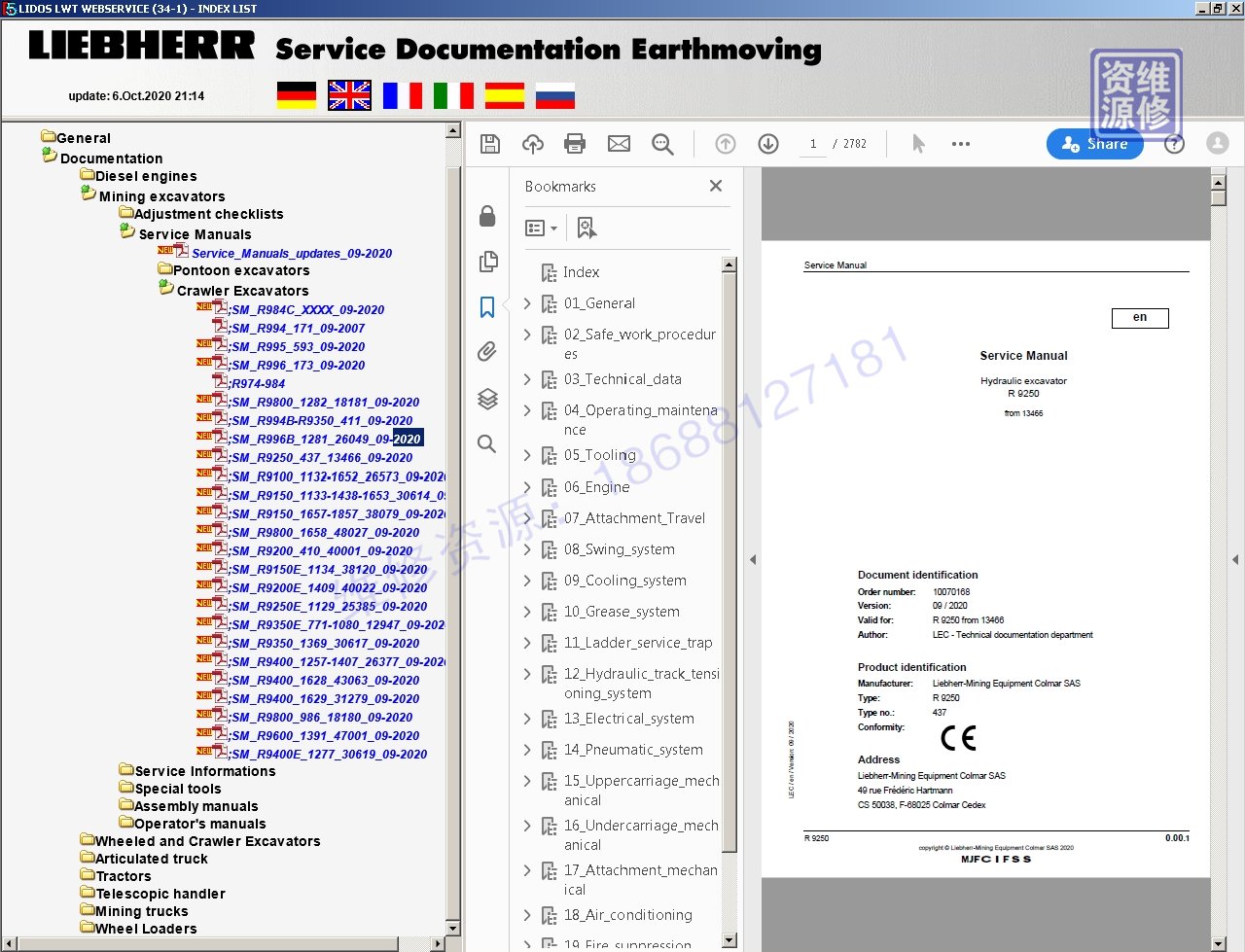The width and height of the screenshot is (1245, 952).
Task: Open the Index bookmark
Action: click(x=581, y=272)
